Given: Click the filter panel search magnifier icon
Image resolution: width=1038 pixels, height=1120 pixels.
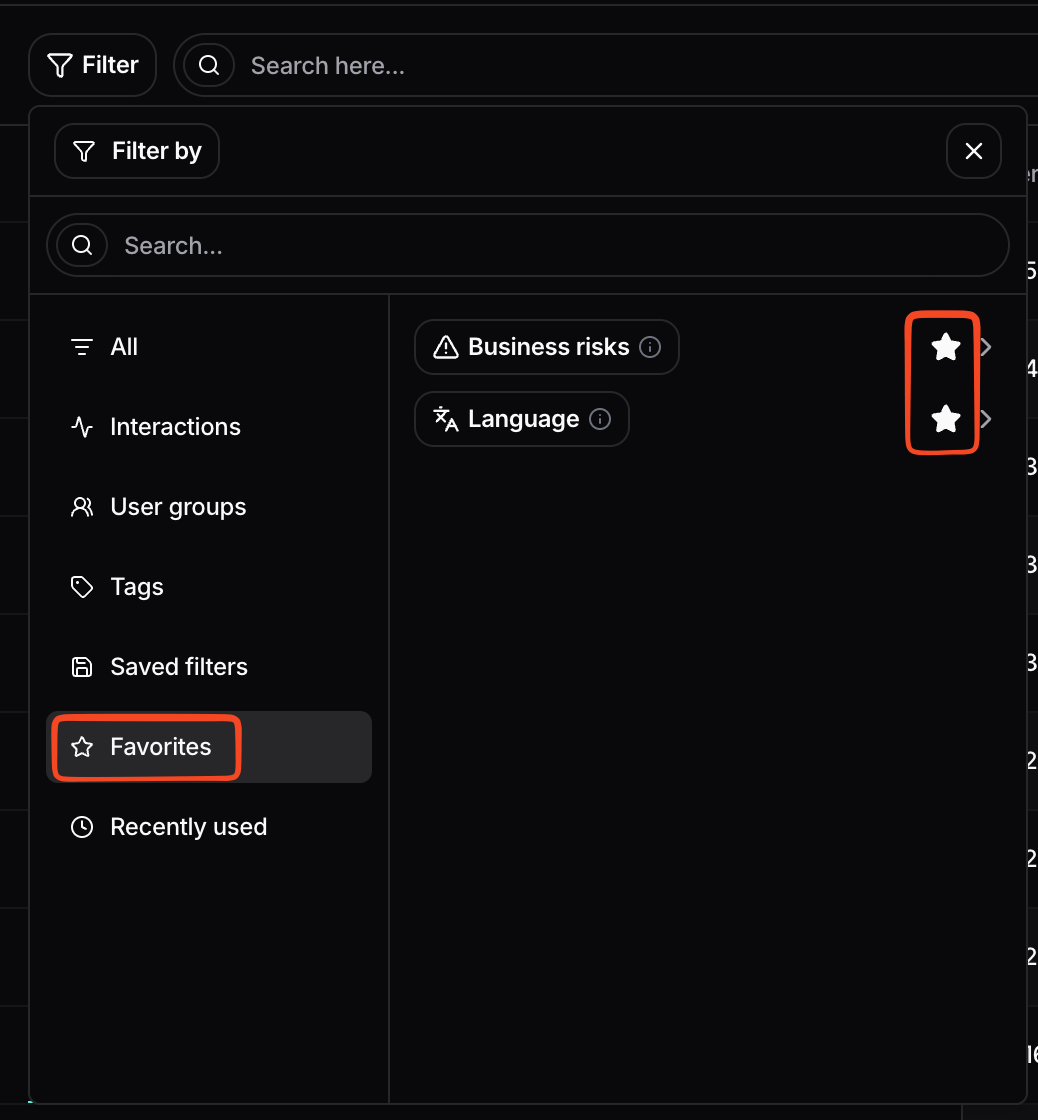Looking at the screenshot, I should 82,246.
